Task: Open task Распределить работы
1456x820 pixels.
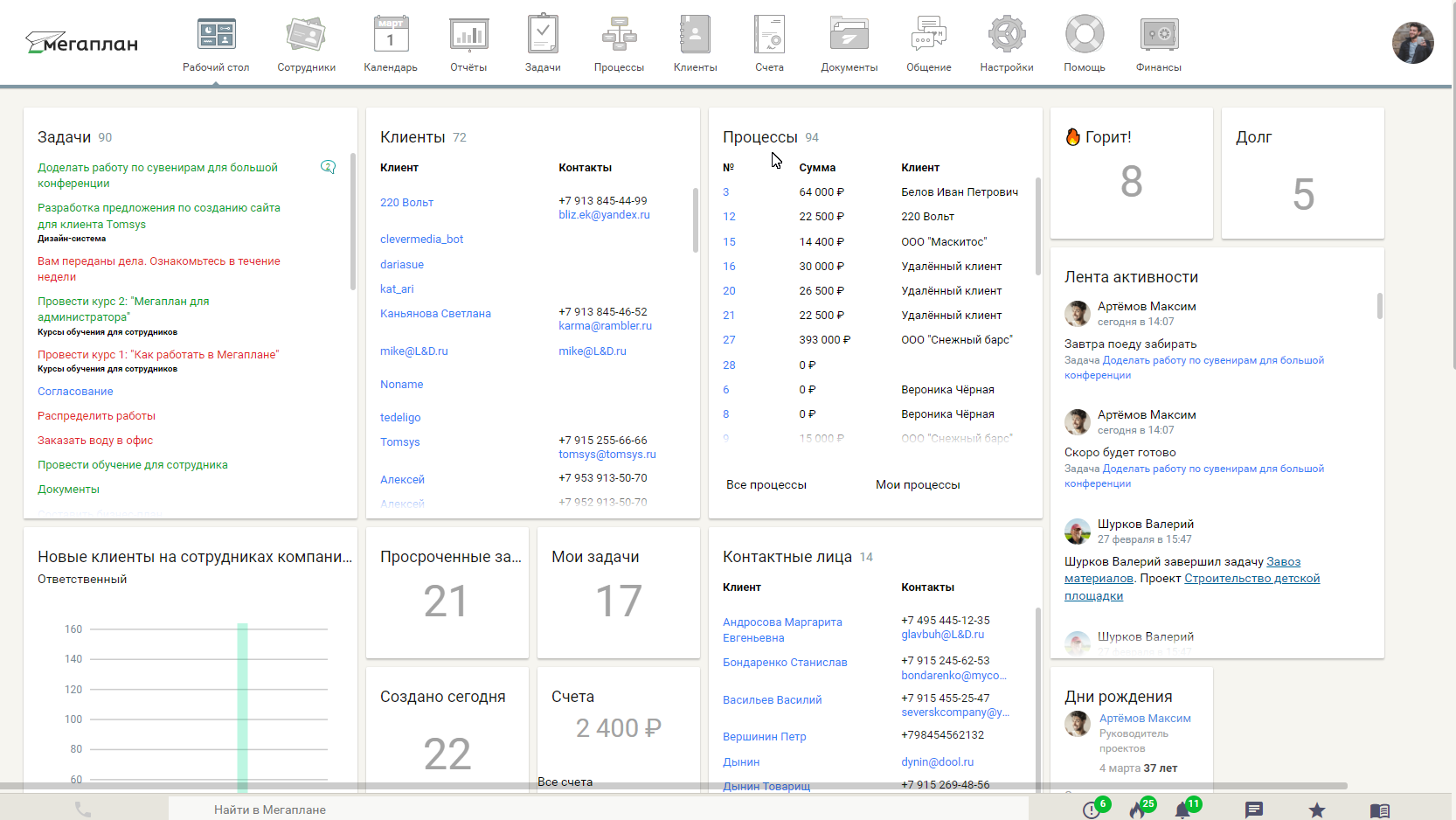Action: pos(96,416)
